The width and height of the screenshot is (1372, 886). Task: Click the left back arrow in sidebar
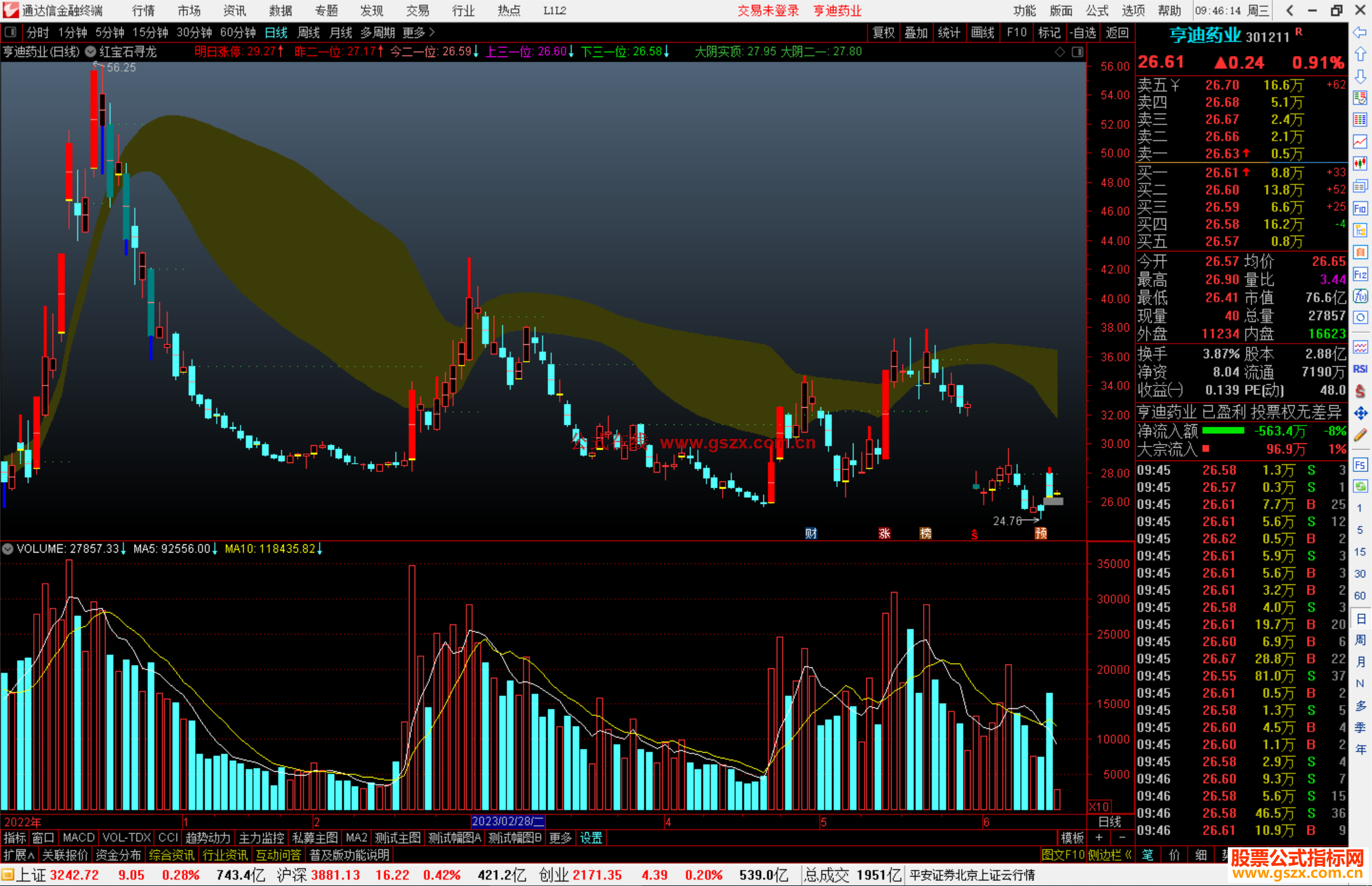click(x=1360, y=32)
